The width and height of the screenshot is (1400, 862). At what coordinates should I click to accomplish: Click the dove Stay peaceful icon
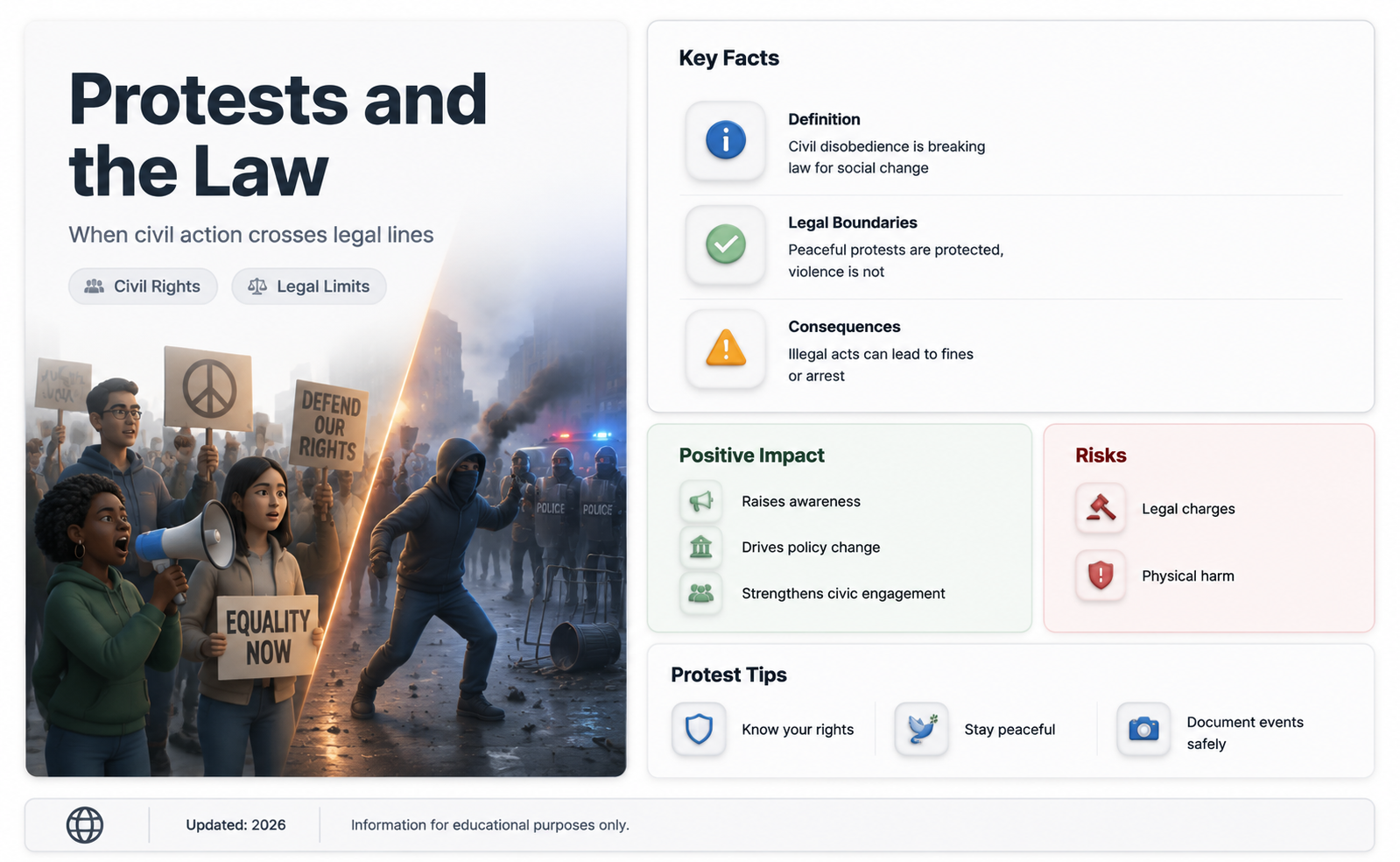(x=921, y=729)
